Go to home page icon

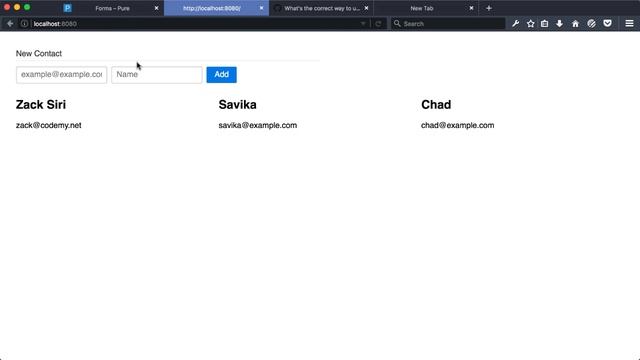click(575, 24)
